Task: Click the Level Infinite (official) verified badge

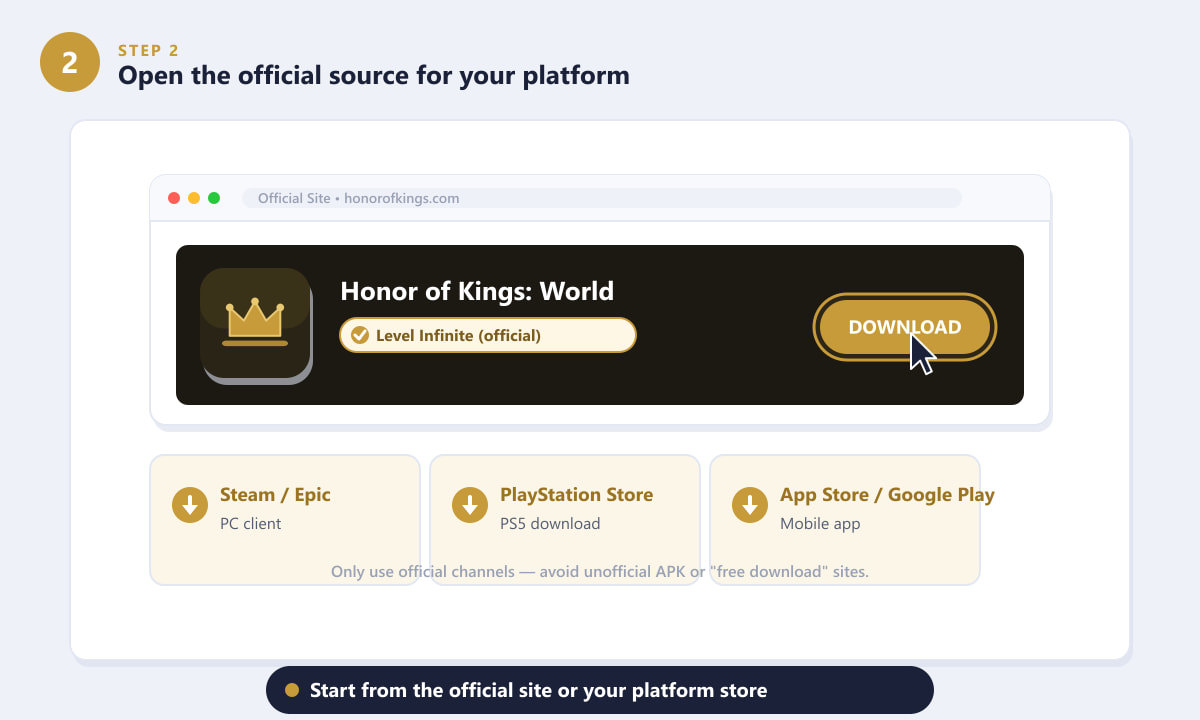Action: click(488, 335)
